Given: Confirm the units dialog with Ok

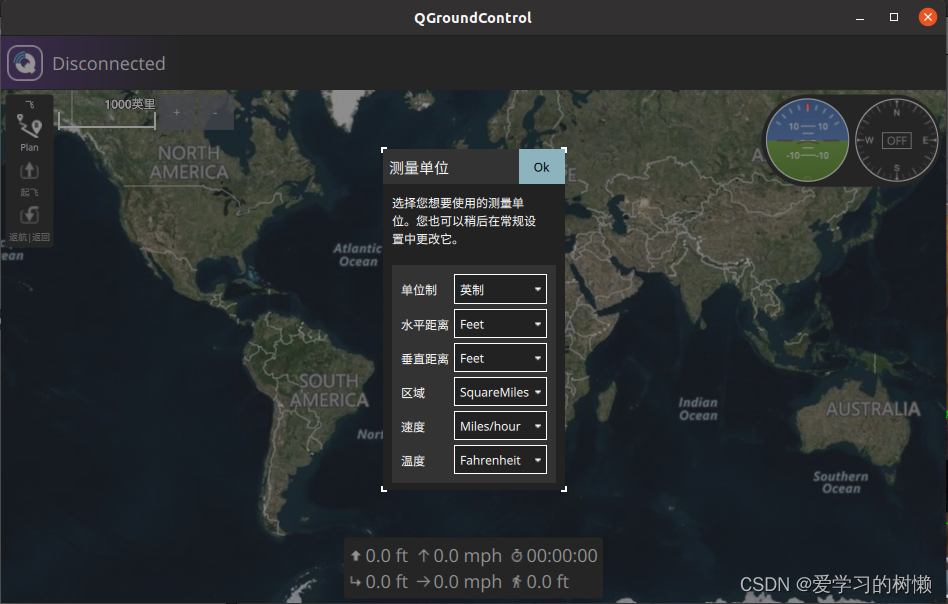Looking at the screenshot, I should click(x=541, y=167).
